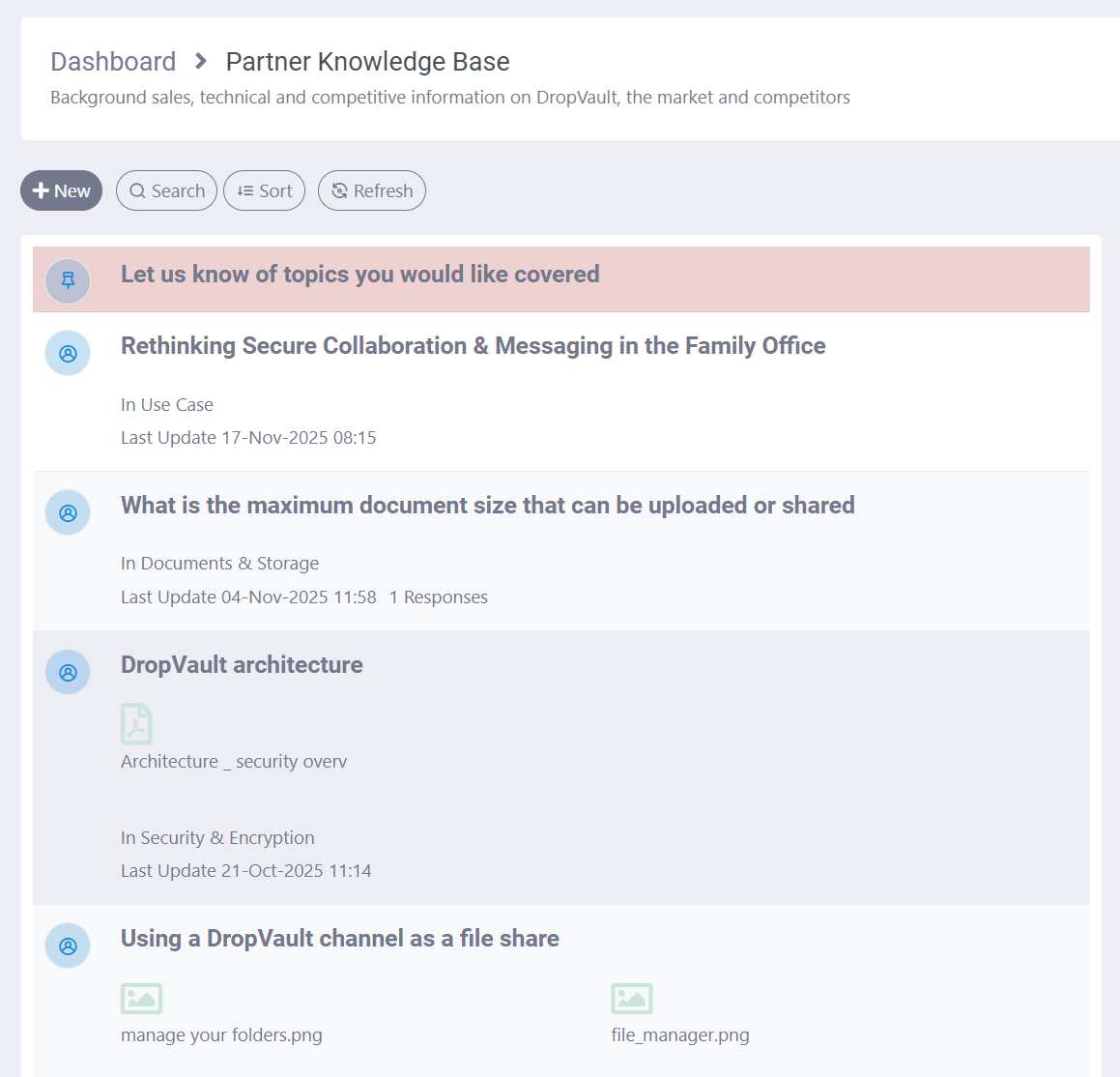
Task: Click the pin icon on the pinned topic
Action: [x=68, y=281]
